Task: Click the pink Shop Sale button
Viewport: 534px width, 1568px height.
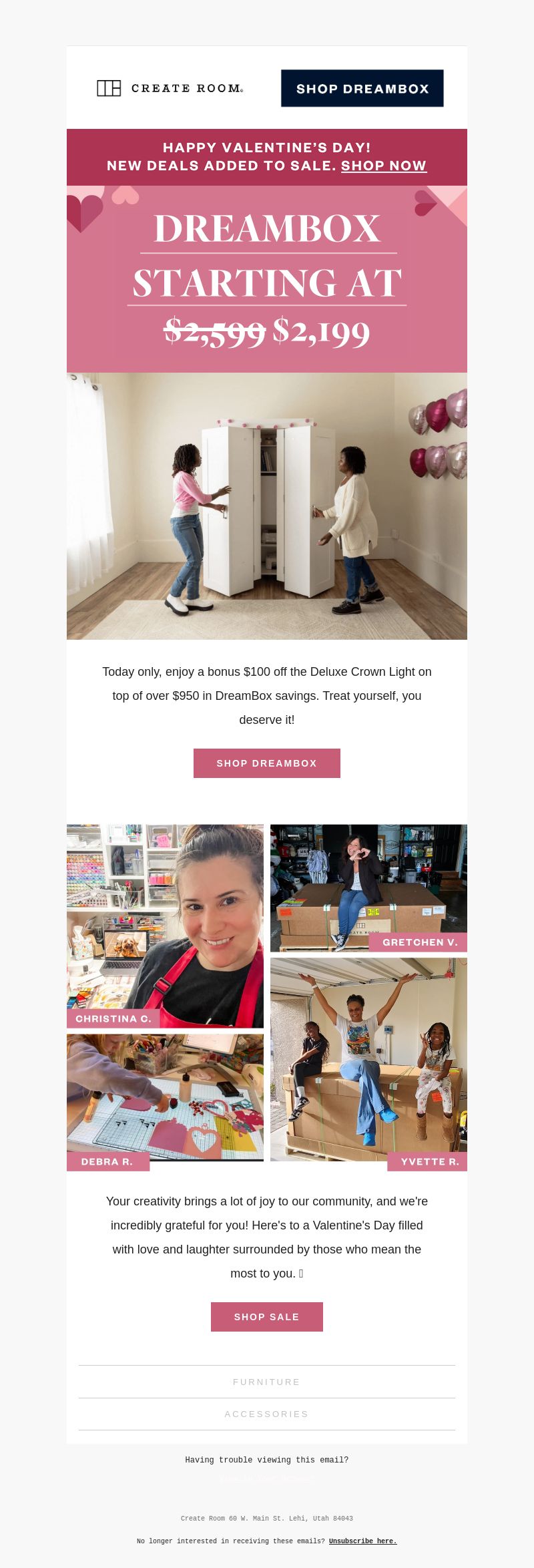Action: pos(267,1317)
